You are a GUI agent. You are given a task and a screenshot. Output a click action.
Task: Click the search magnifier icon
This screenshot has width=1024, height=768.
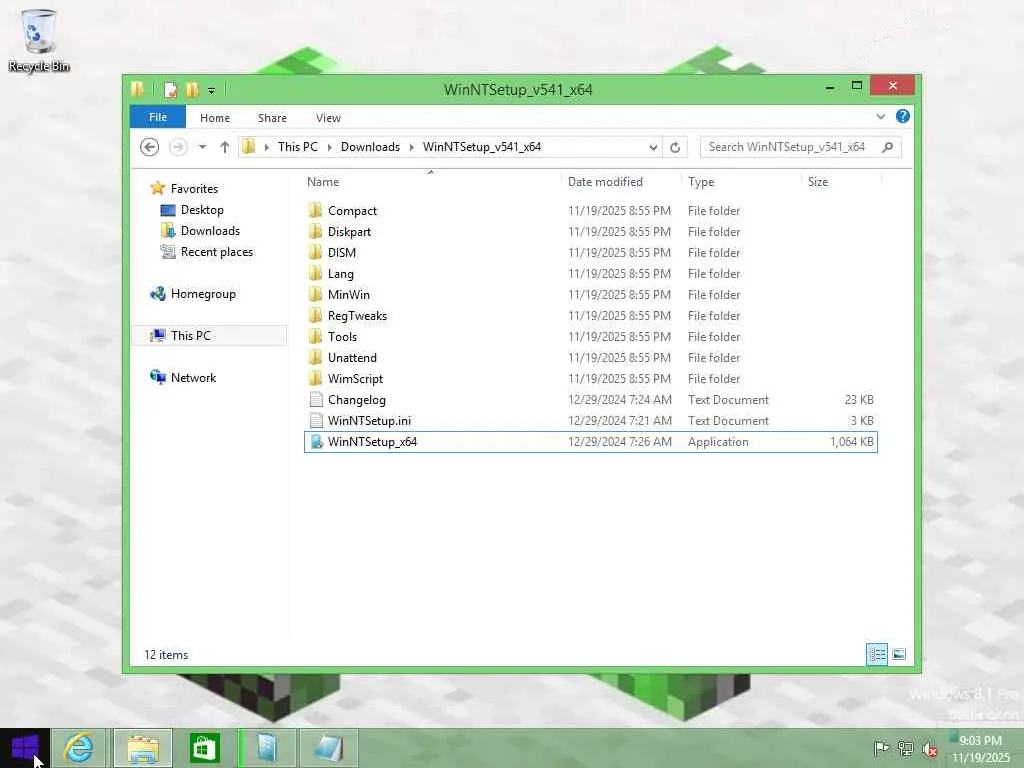point(888,147)
